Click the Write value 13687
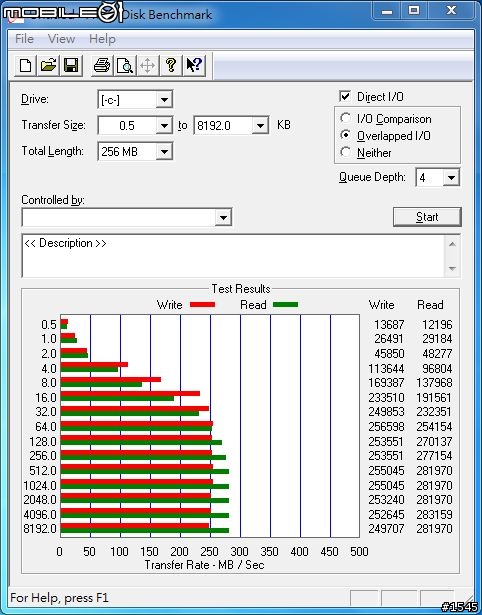 pyautogui.click(x=389, y=325)
